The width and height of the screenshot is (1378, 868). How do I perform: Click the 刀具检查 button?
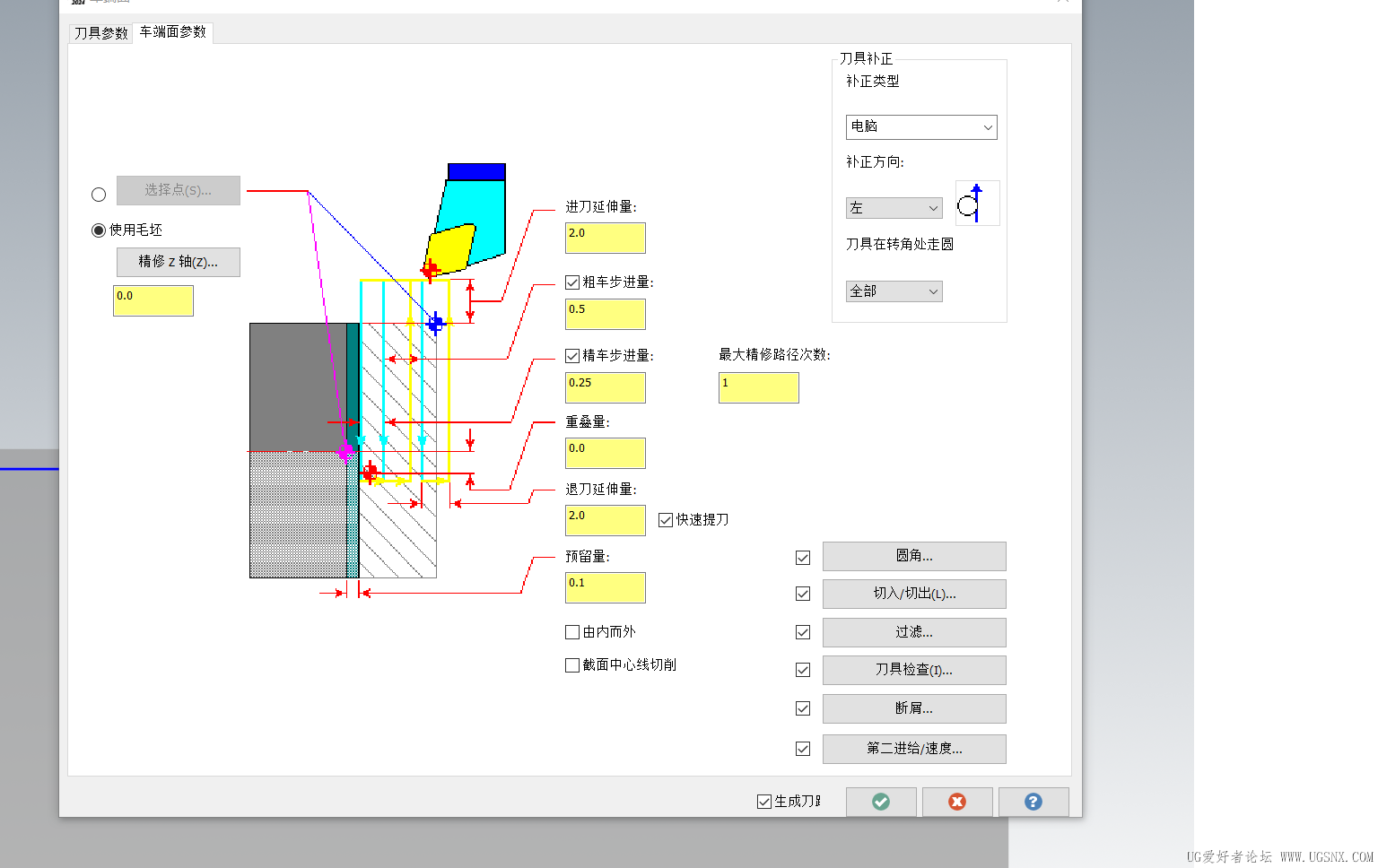click(x=913, y=670)
